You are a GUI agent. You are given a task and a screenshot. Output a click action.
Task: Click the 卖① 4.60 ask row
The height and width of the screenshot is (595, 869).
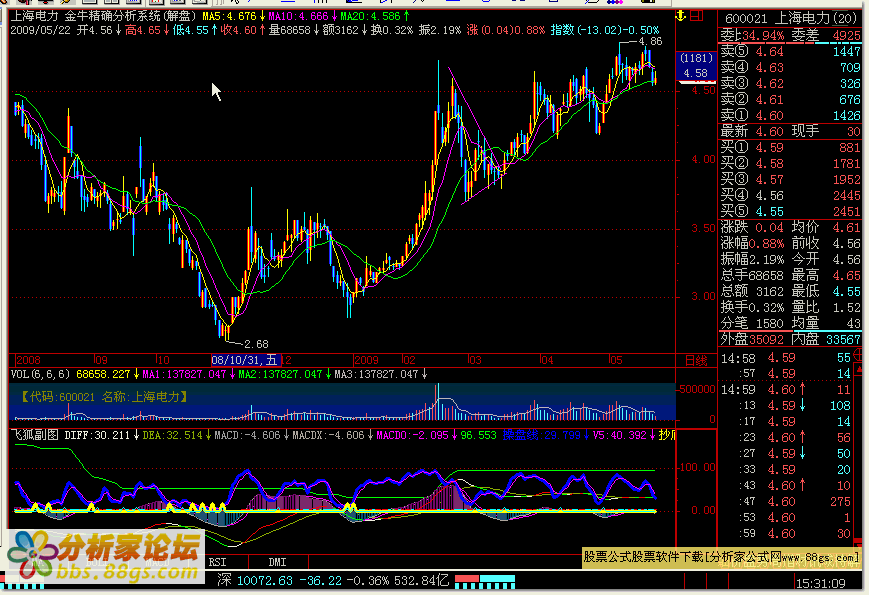click(x=790, y=116)
